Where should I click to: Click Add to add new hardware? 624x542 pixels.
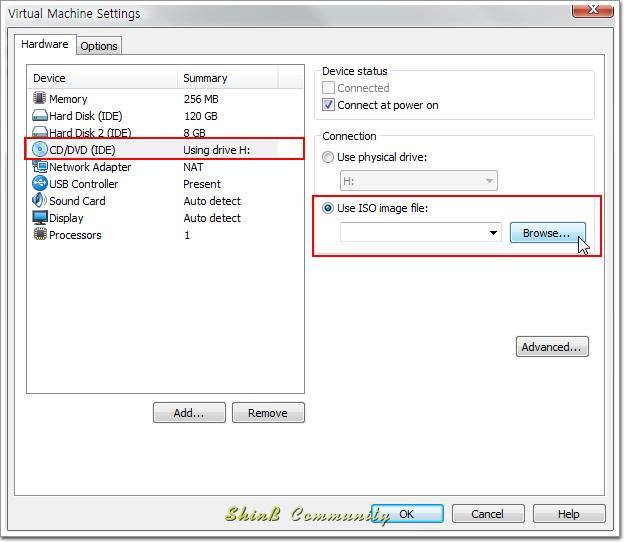point(189,413)
